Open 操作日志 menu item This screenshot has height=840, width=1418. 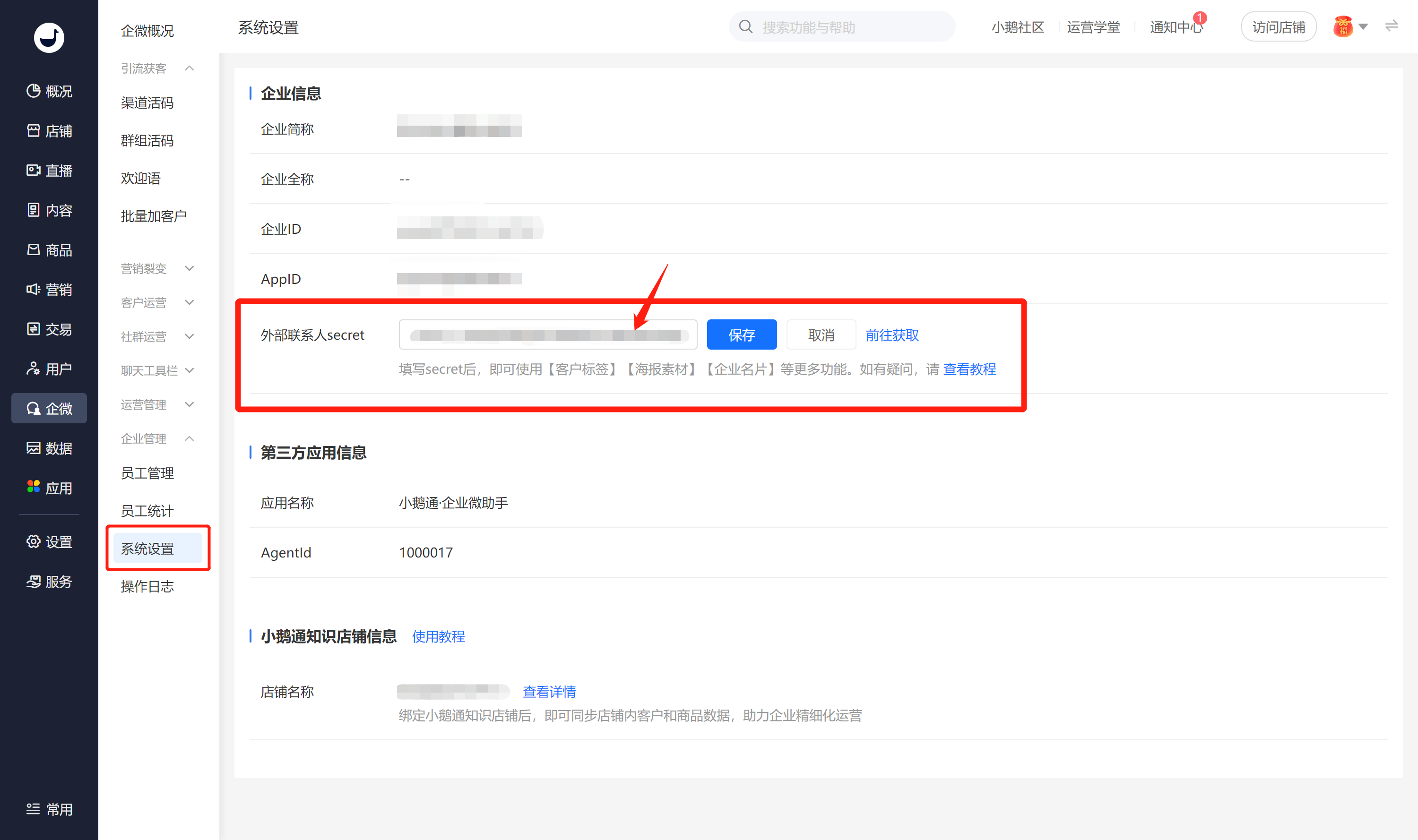click(x=147, y=586)
